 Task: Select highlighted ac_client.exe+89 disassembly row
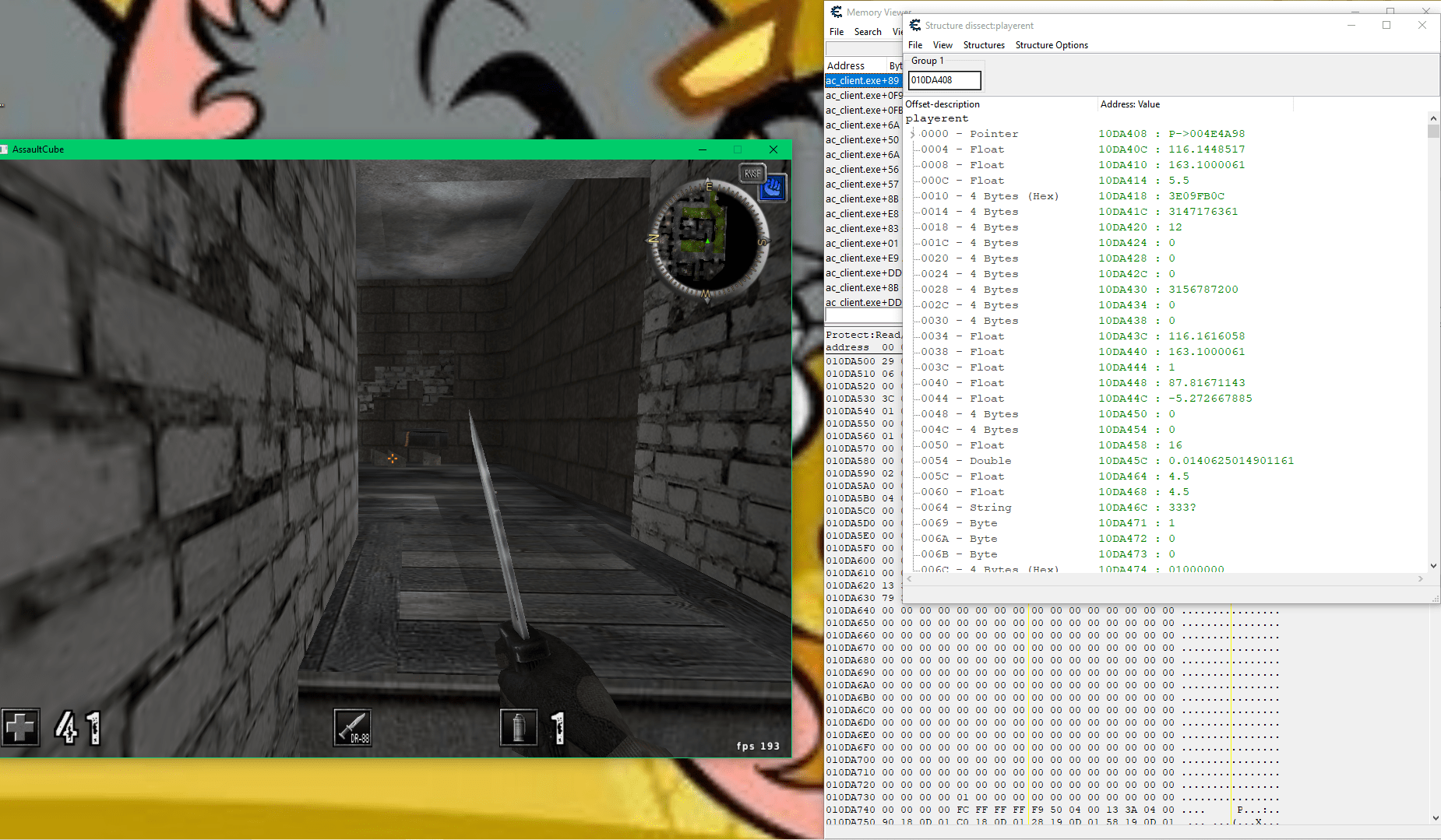[863, 80]
